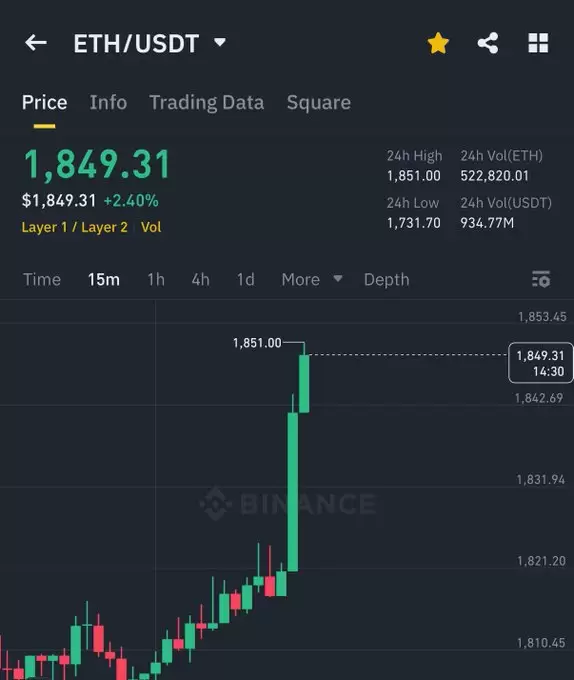Switch to the Square tab
574x680 pixels.
pyautogui.click(x=319, y=103)
